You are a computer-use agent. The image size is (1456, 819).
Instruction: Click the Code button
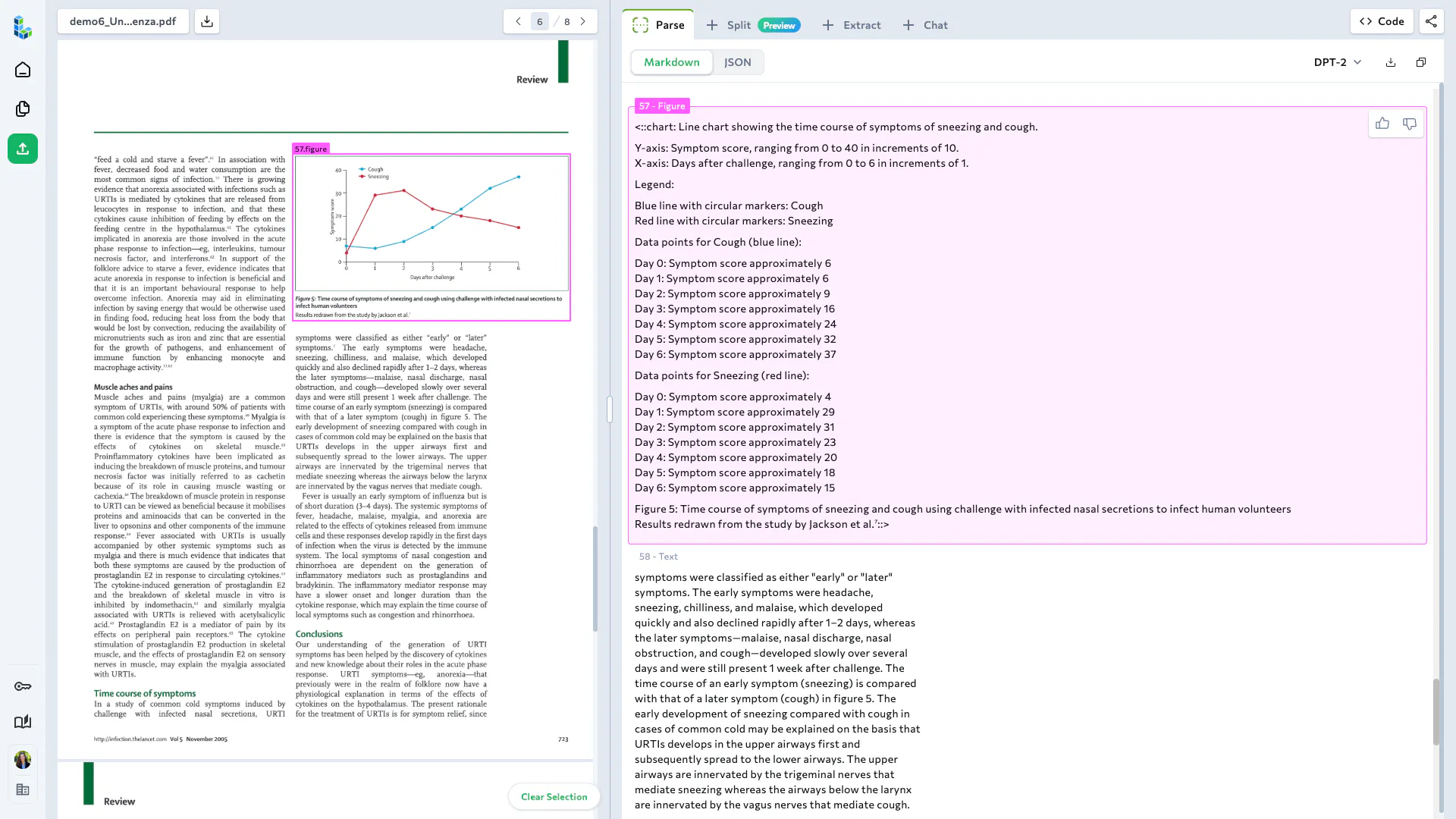pos(1382,21)
